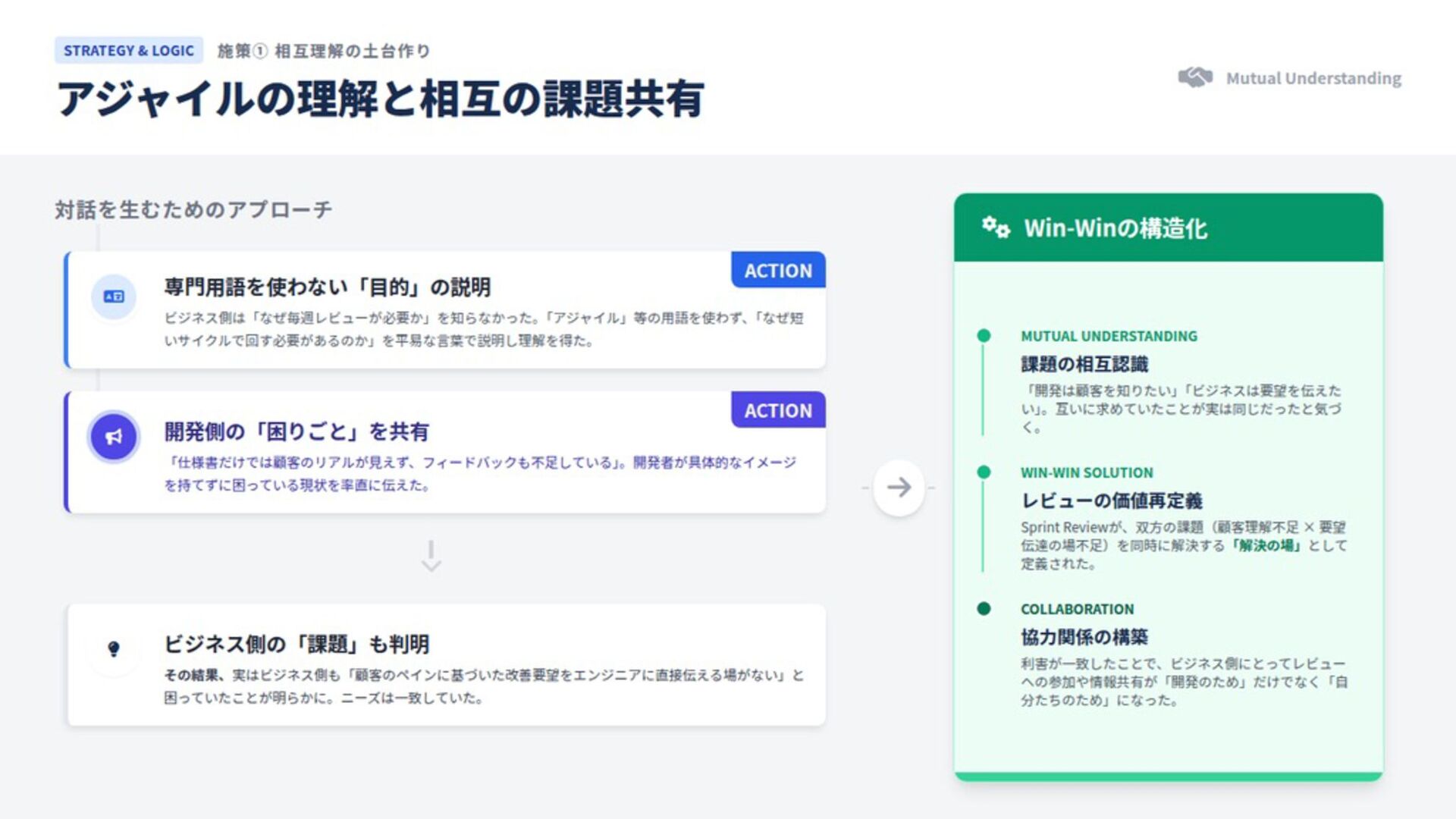Screen dimensions: 1456x819
Task: Click the 協力関係の構築 heading
Action: (1084, 637)
